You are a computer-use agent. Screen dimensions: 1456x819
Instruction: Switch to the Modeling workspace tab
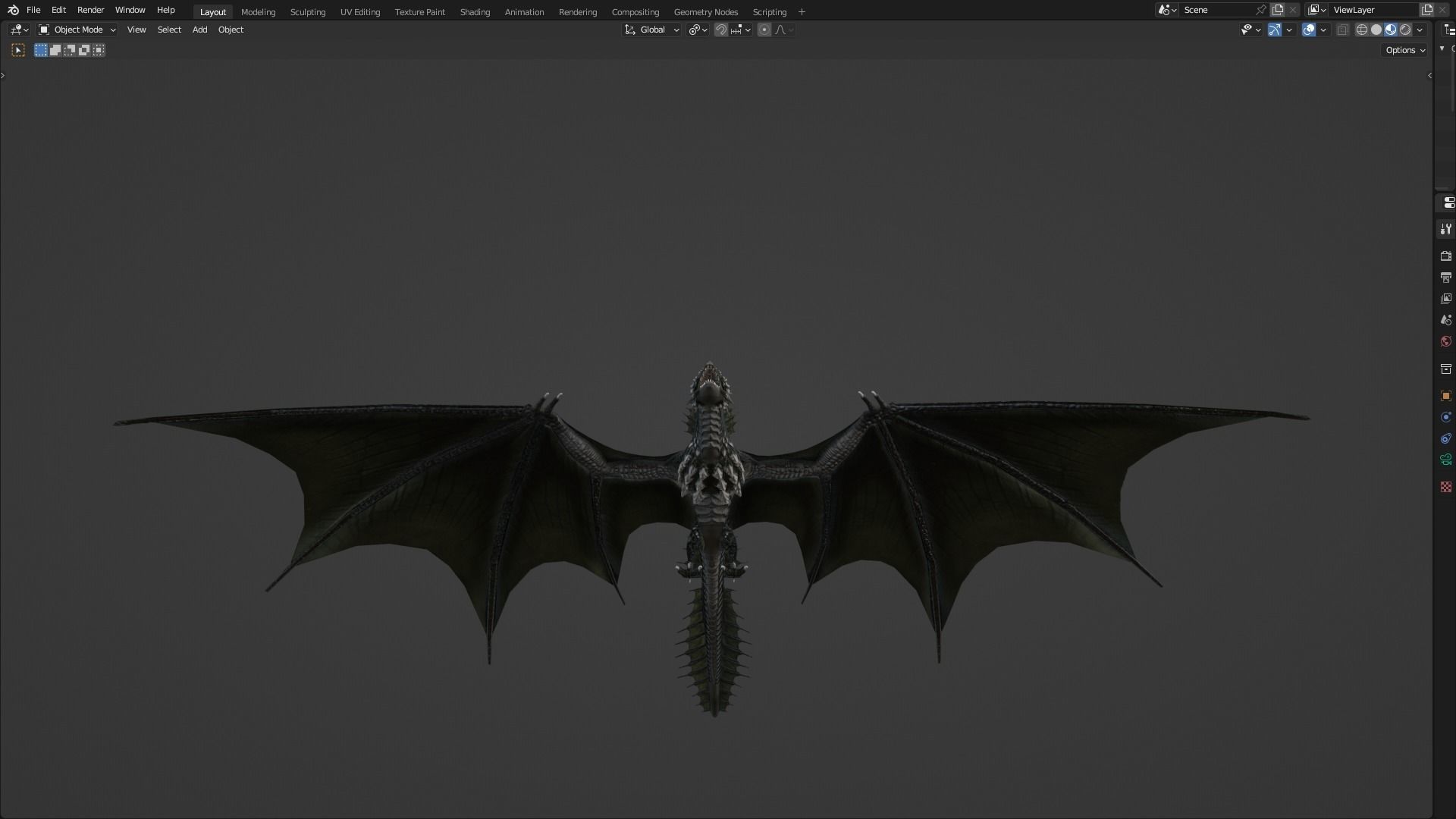(258, 12)
